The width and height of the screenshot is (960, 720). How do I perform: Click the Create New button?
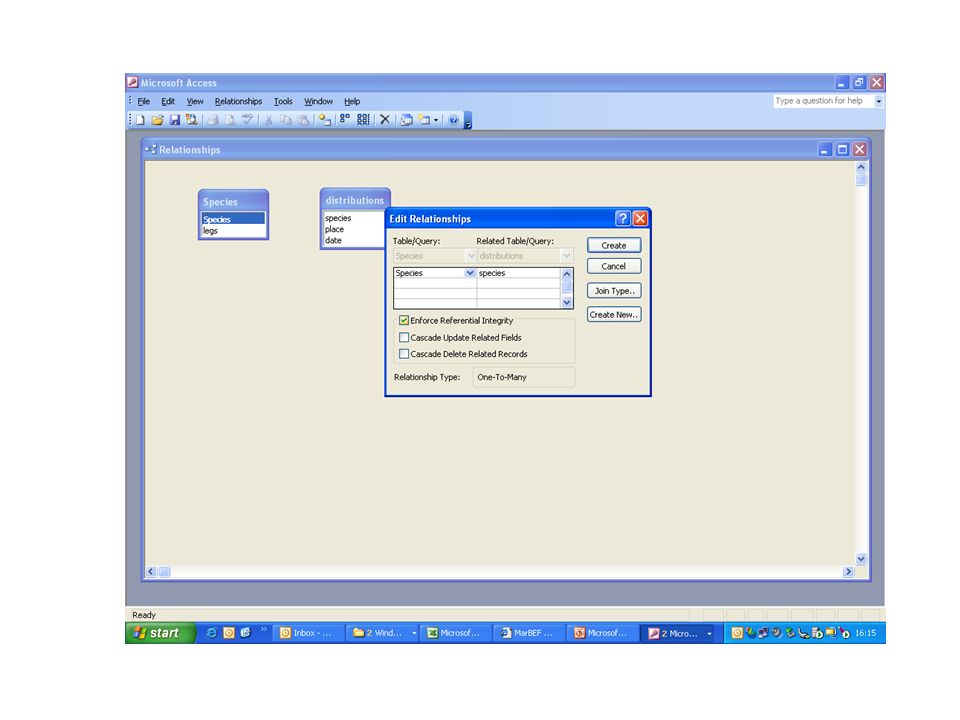(x=614, y=315)
